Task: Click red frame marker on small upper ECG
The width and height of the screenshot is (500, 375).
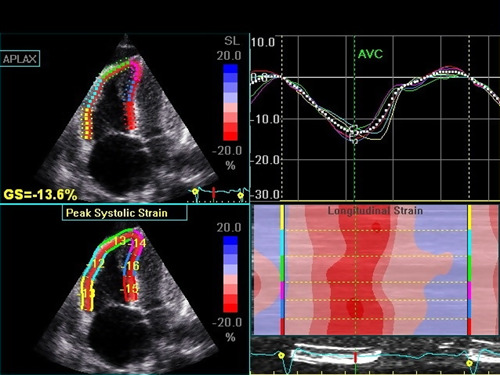Action: click(x=213, y=194)
